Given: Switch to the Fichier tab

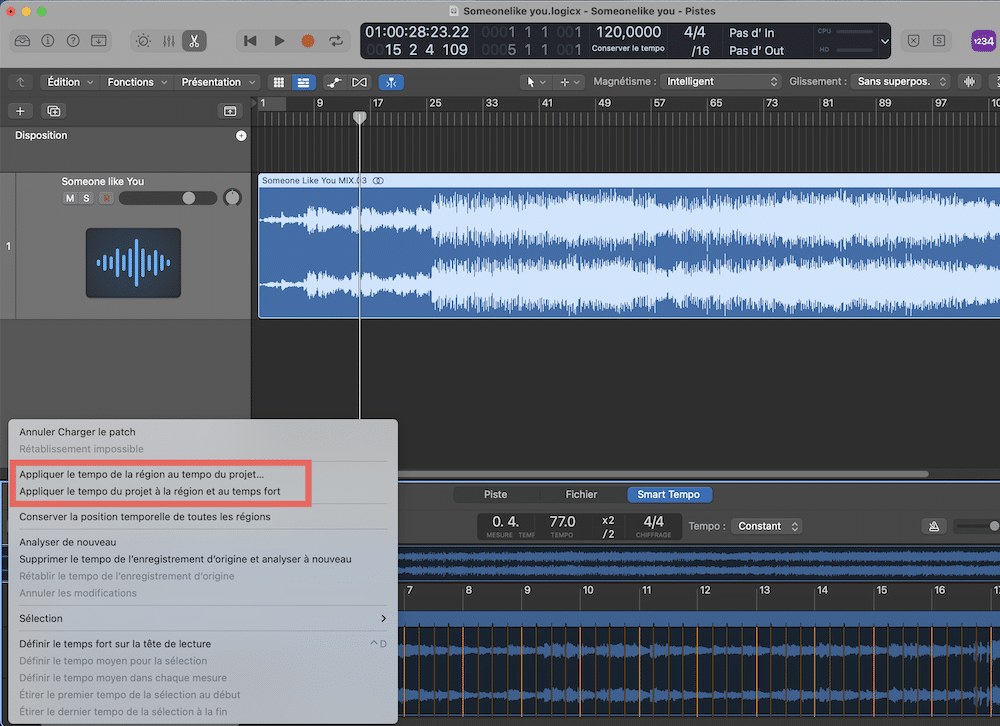Looking at the screenshot, I should [x=581, y=494].
